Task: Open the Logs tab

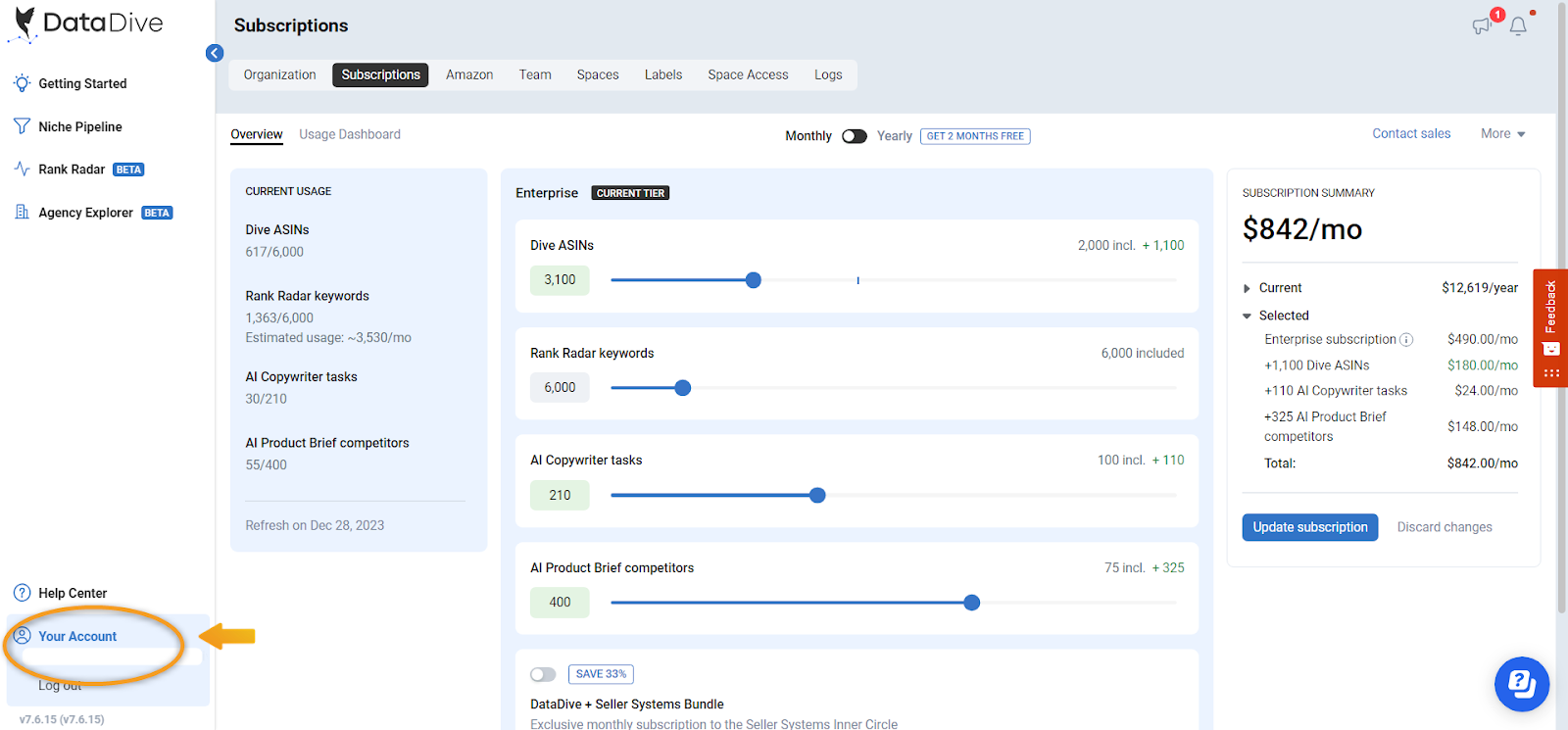Action: [828, 74]
